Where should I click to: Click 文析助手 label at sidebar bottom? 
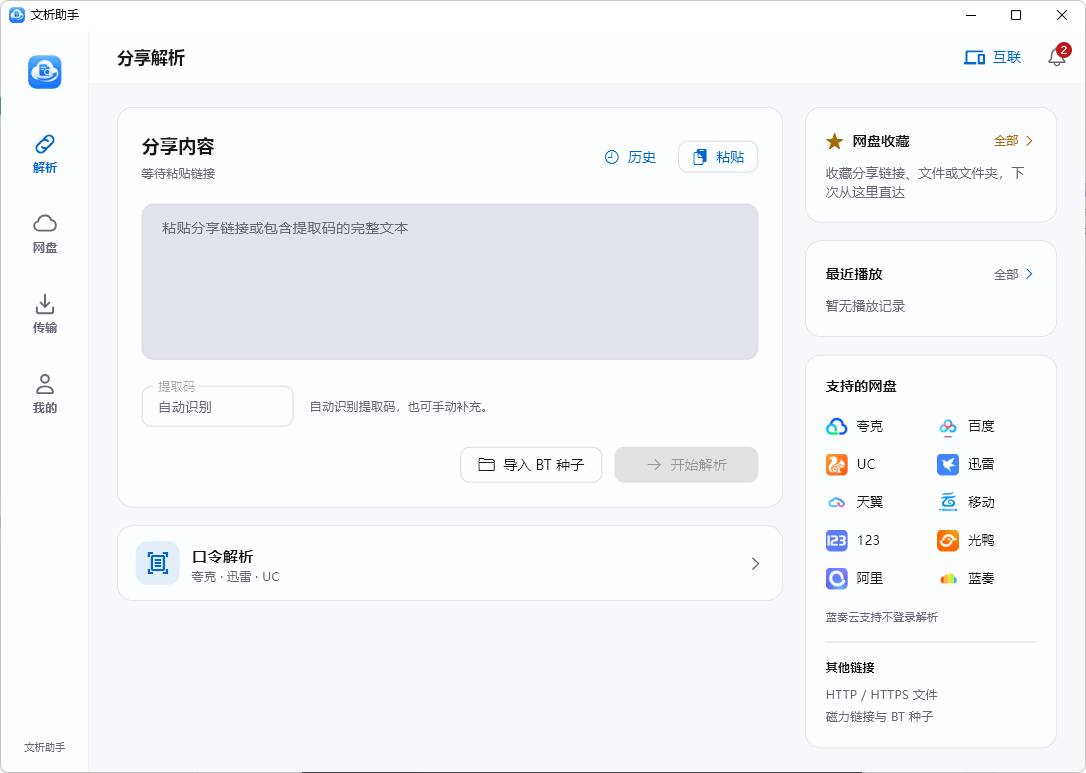[x=44, y=747]
